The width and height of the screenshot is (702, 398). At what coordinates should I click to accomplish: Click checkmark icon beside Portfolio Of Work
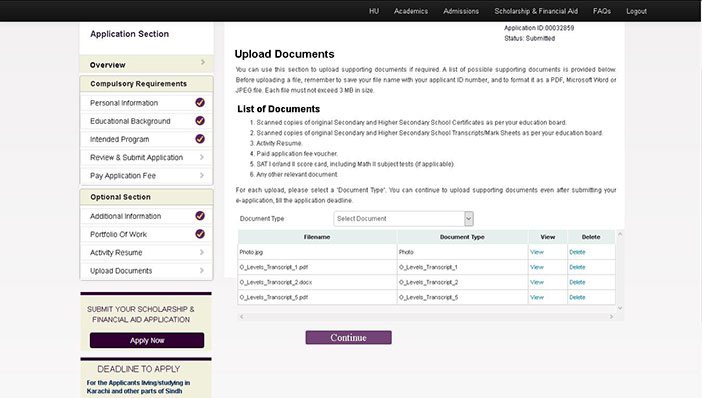click(200, 234)
